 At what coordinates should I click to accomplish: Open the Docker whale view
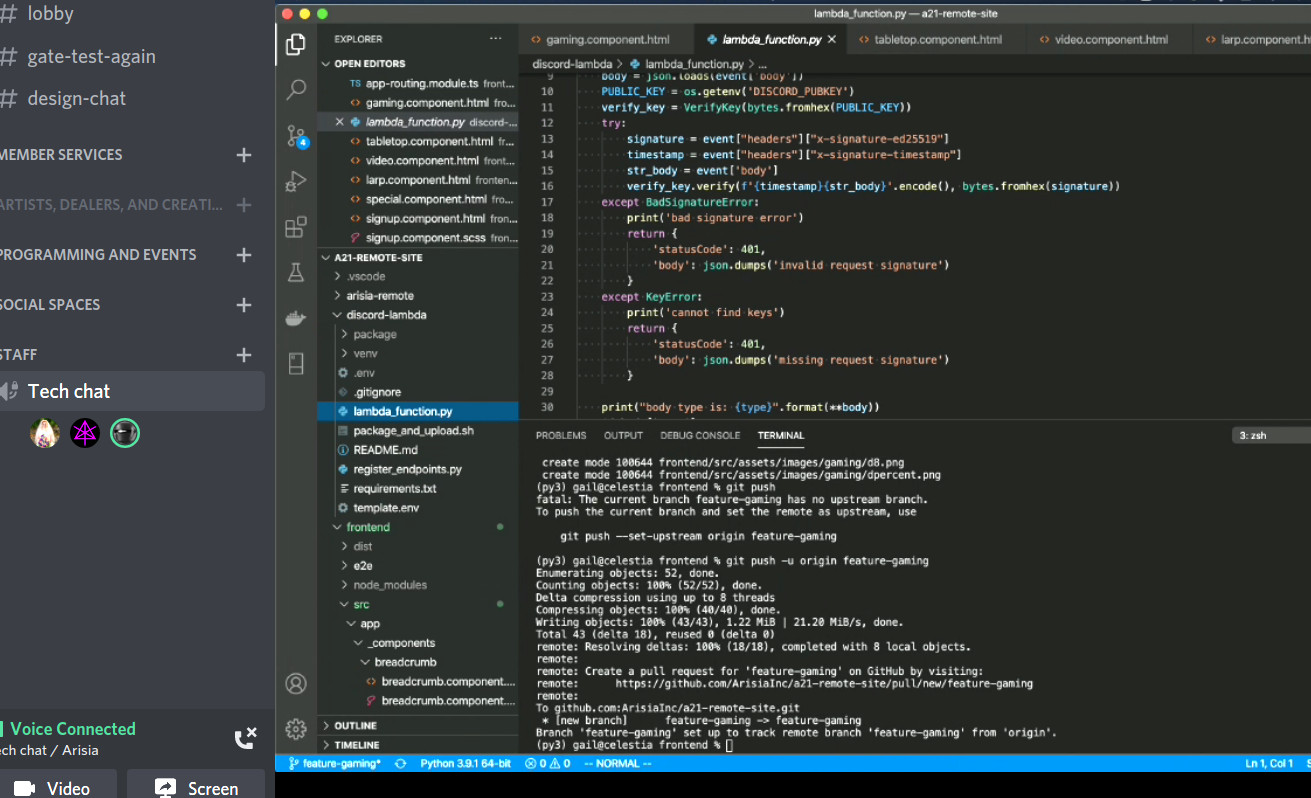(296, 318)
